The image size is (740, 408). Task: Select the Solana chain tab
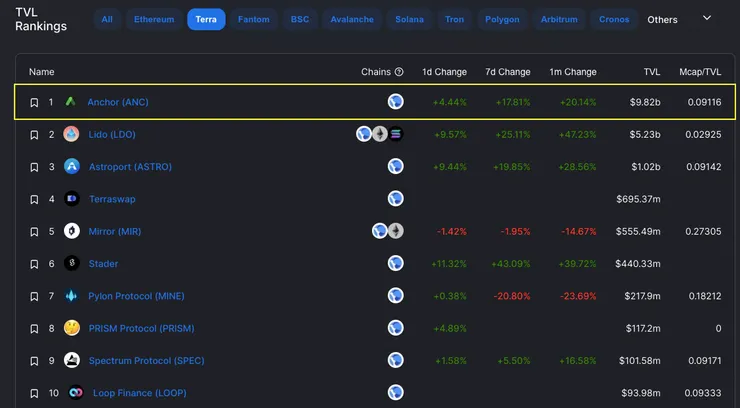tap(409, 19)
